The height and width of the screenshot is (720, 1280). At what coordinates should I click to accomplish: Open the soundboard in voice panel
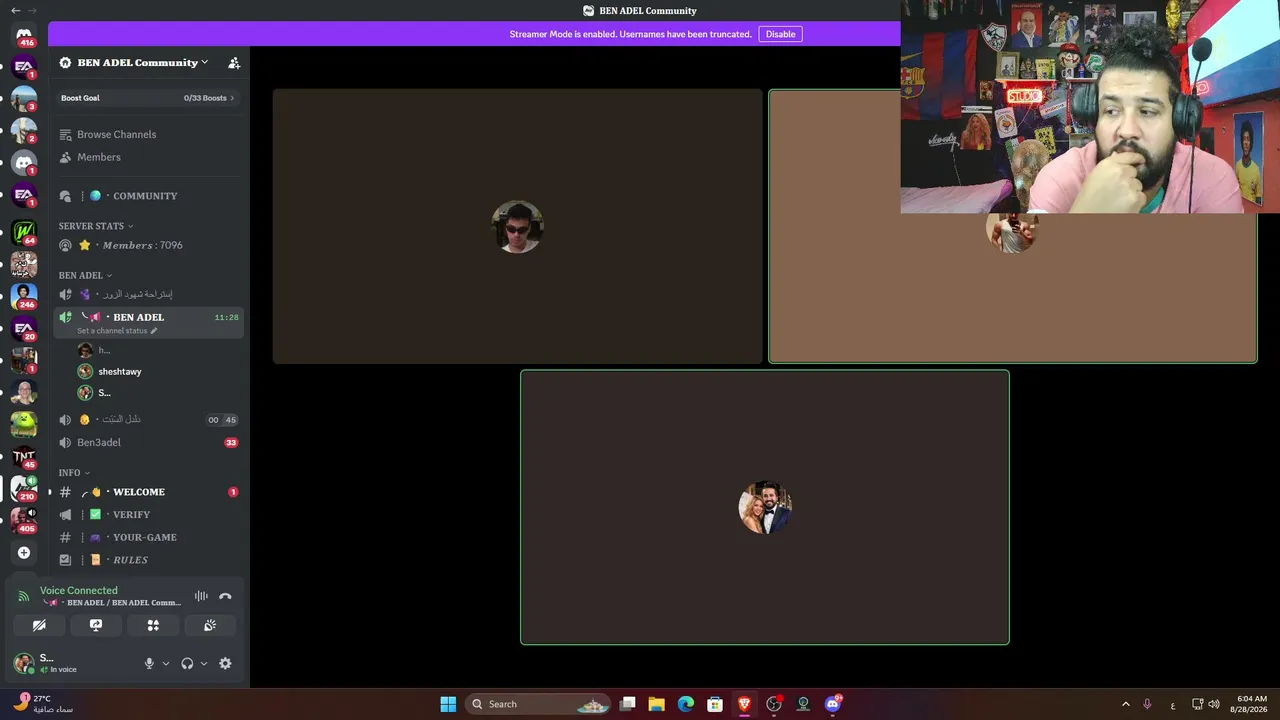210,625
